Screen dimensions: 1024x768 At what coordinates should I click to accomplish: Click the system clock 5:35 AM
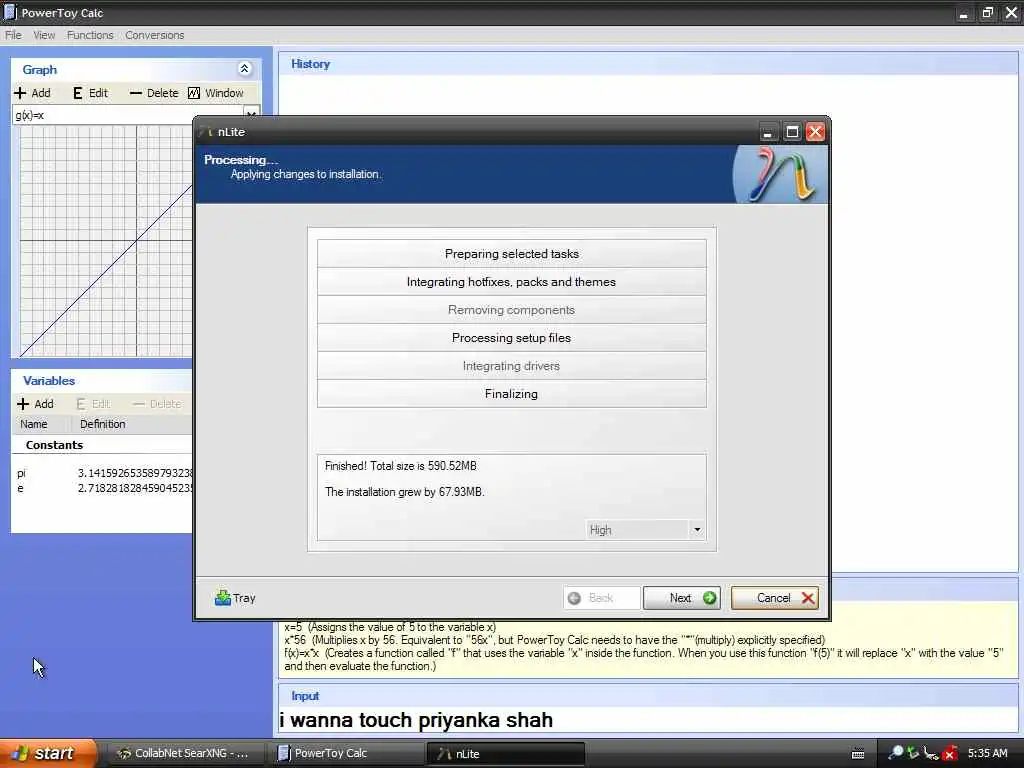pyautogui.click(x=987, y=753)
